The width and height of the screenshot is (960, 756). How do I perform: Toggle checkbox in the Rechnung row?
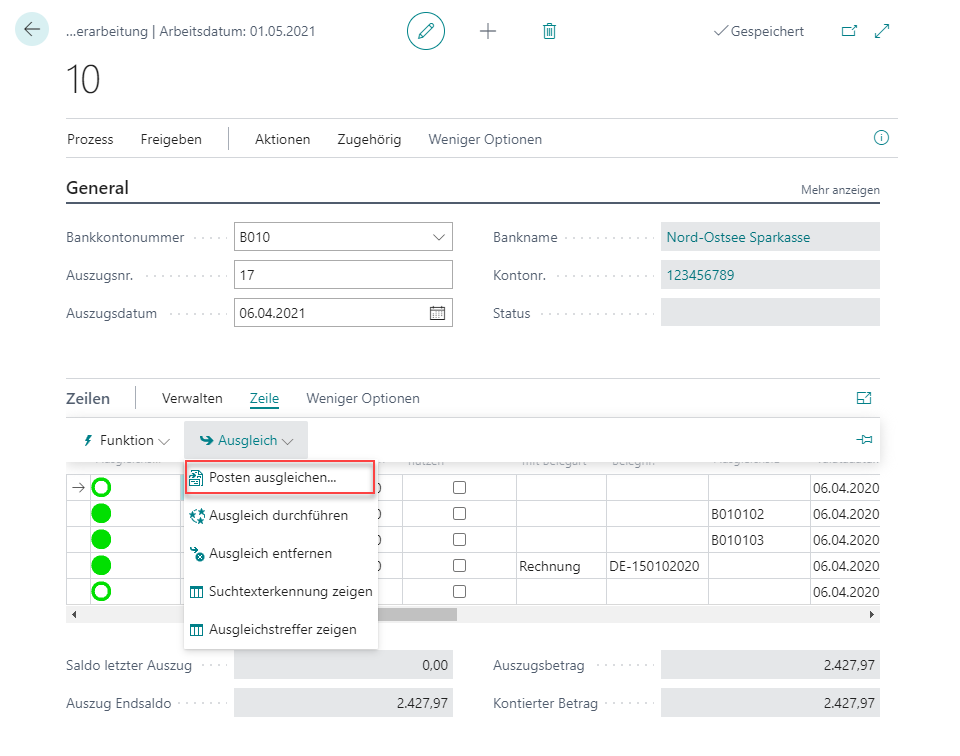coord(459,566)
